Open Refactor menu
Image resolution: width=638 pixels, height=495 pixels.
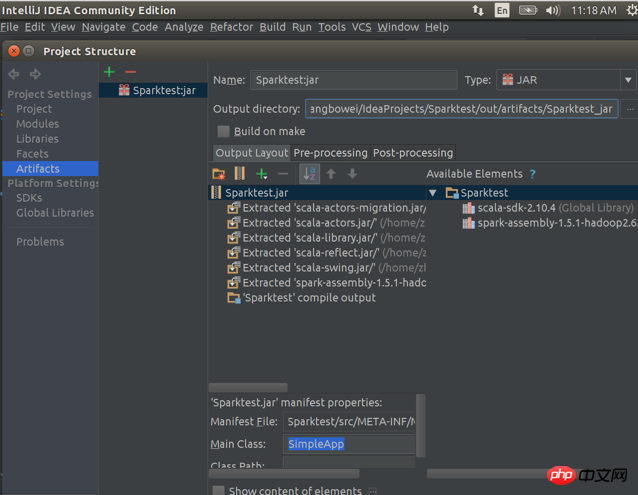click(231, 27)
